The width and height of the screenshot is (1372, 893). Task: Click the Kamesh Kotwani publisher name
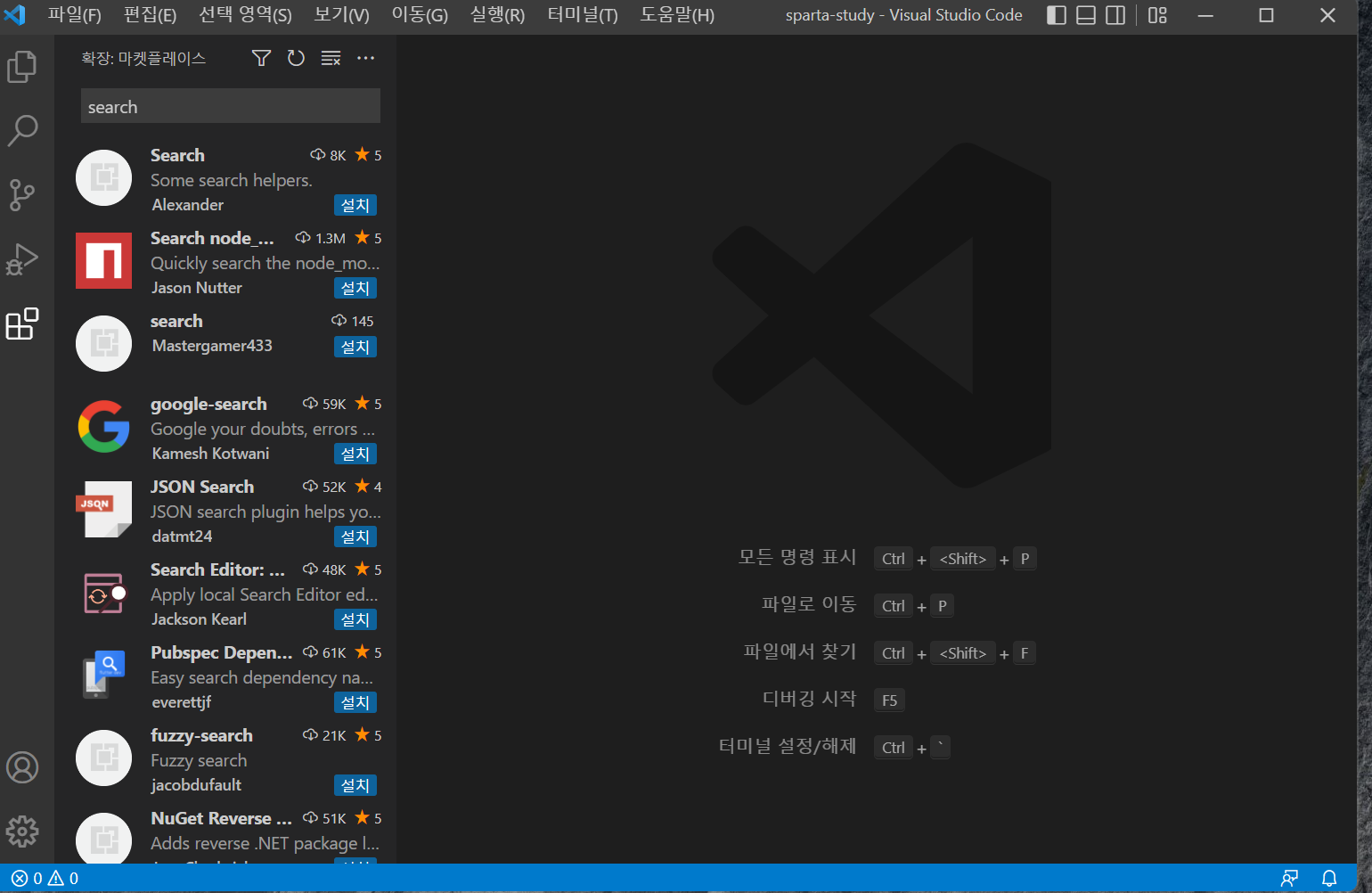(x=210, y=454)
